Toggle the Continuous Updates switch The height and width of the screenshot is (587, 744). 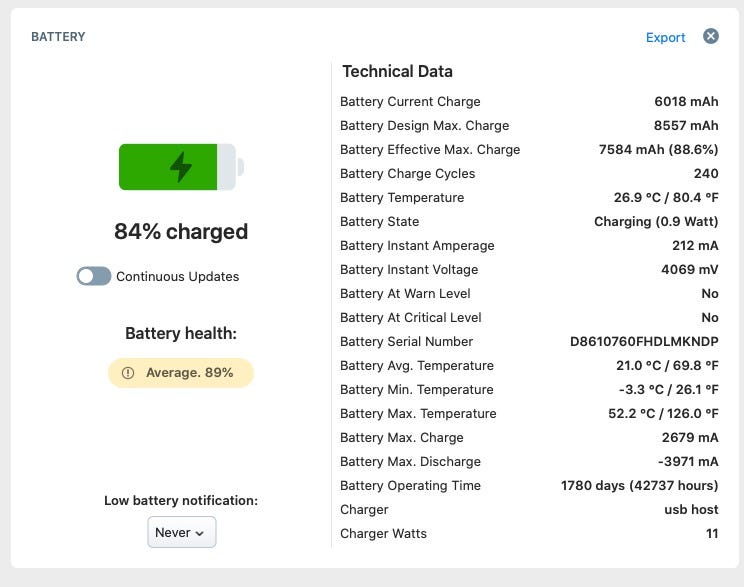point(94,276)
